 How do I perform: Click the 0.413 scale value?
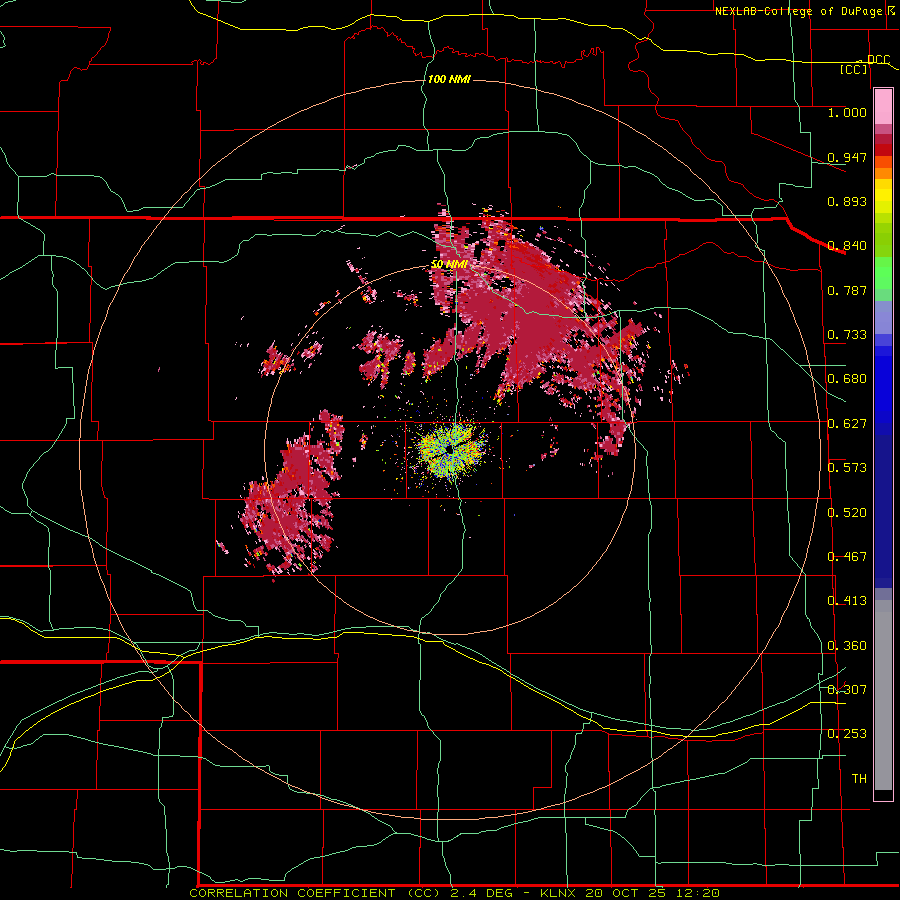[847, 601]
